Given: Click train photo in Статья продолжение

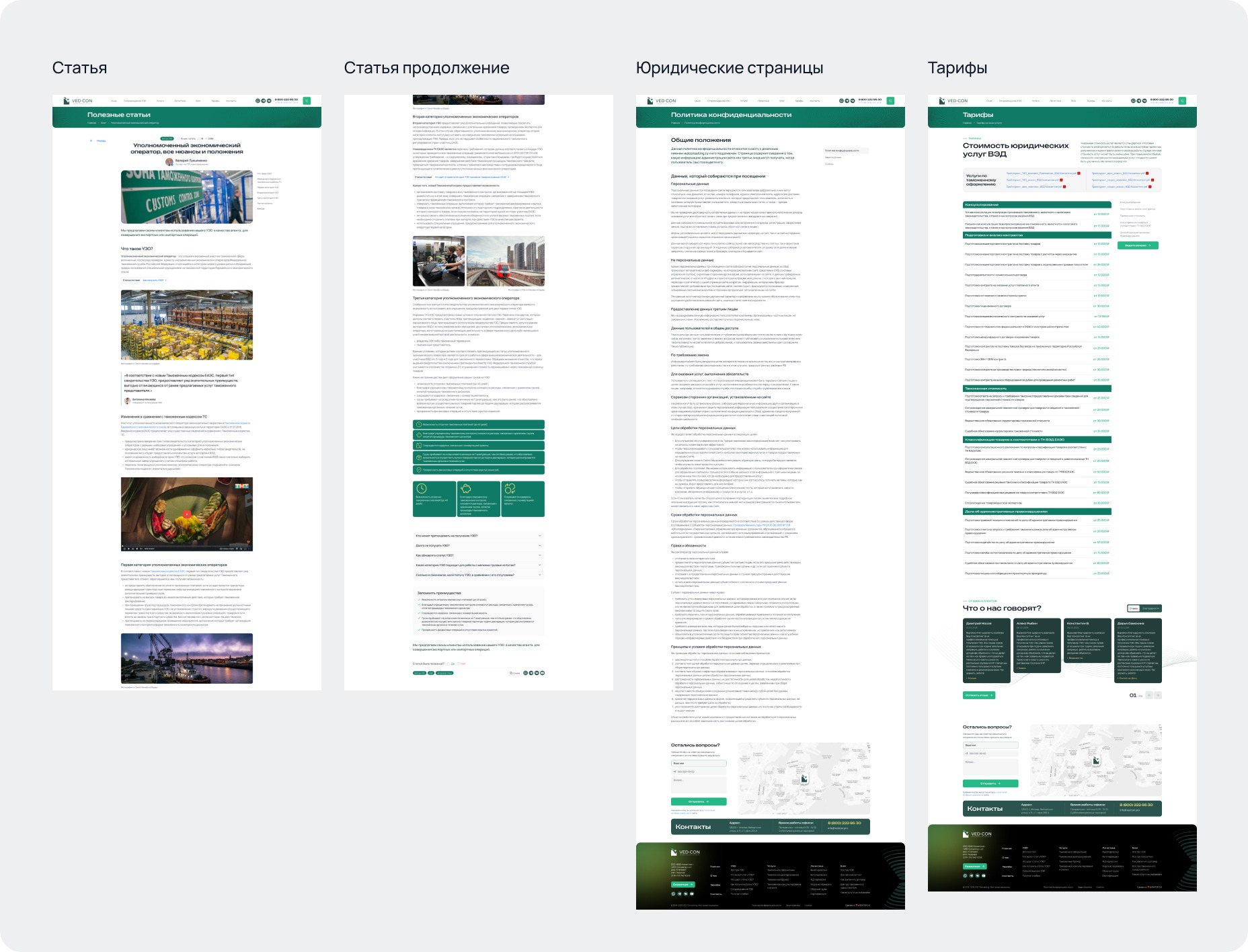Looking at the screenshot, I should (x=506, y=262).
